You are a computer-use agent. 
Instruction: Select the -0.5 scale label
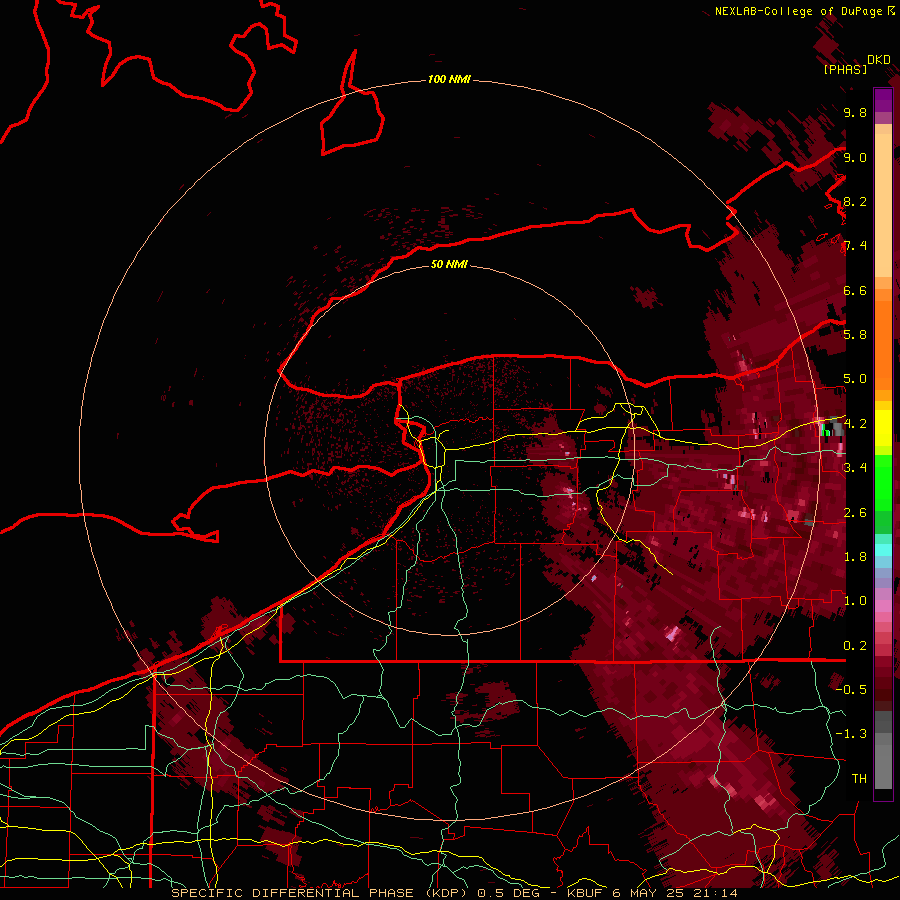coord(851,690)
